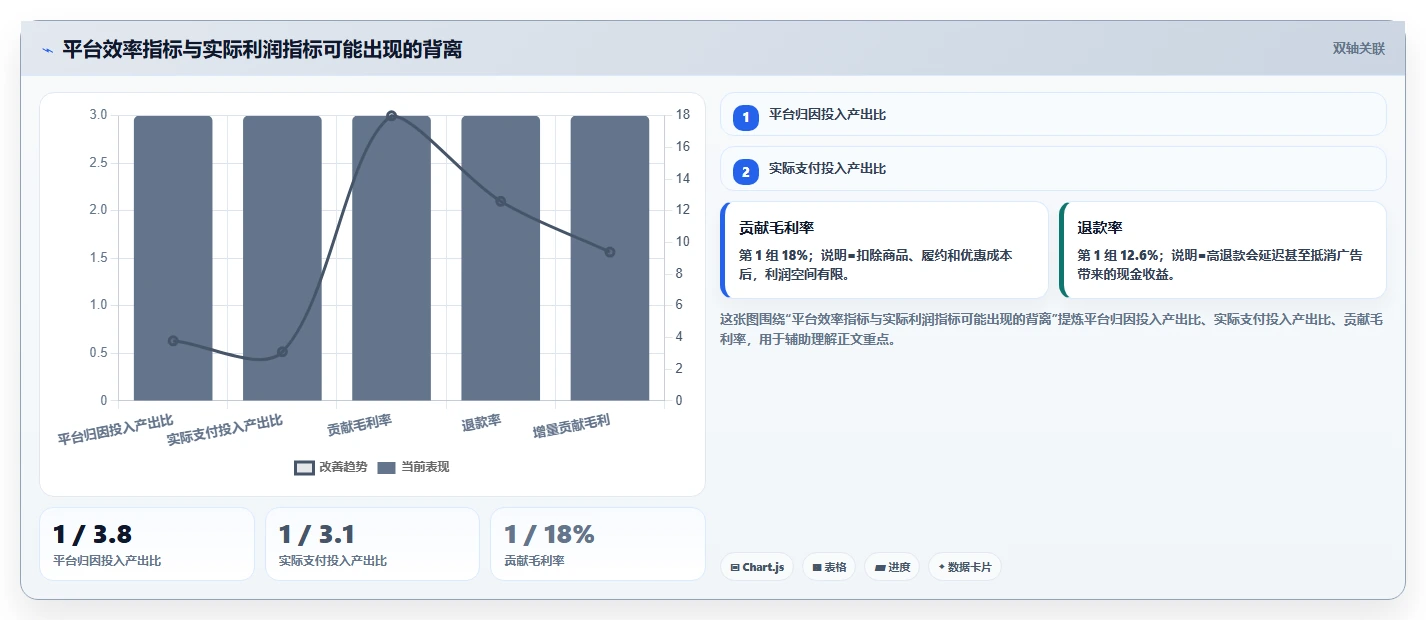
Task: Click the line point at 贡献毛利率 peak
Action: (x=391, y=116)
